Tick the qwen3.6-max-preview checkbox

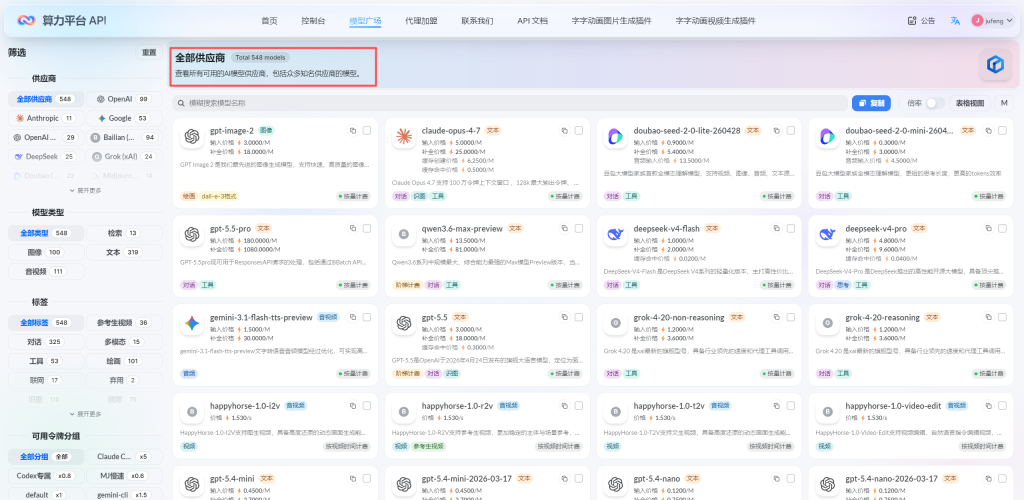point(579,228)
